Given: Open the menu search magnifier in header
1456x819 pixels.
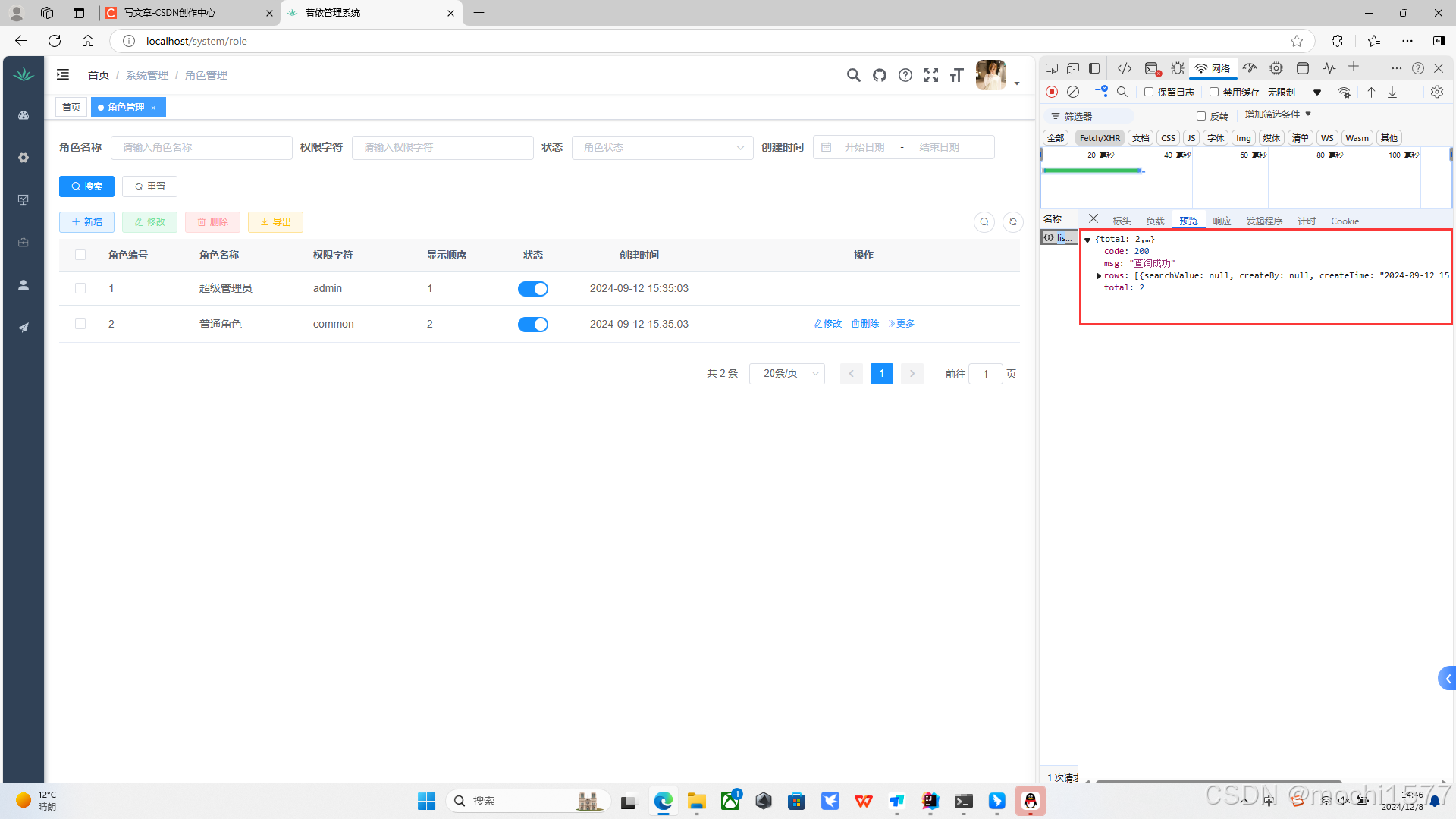Looking at the screenshot, I should [x=854, y=75].
